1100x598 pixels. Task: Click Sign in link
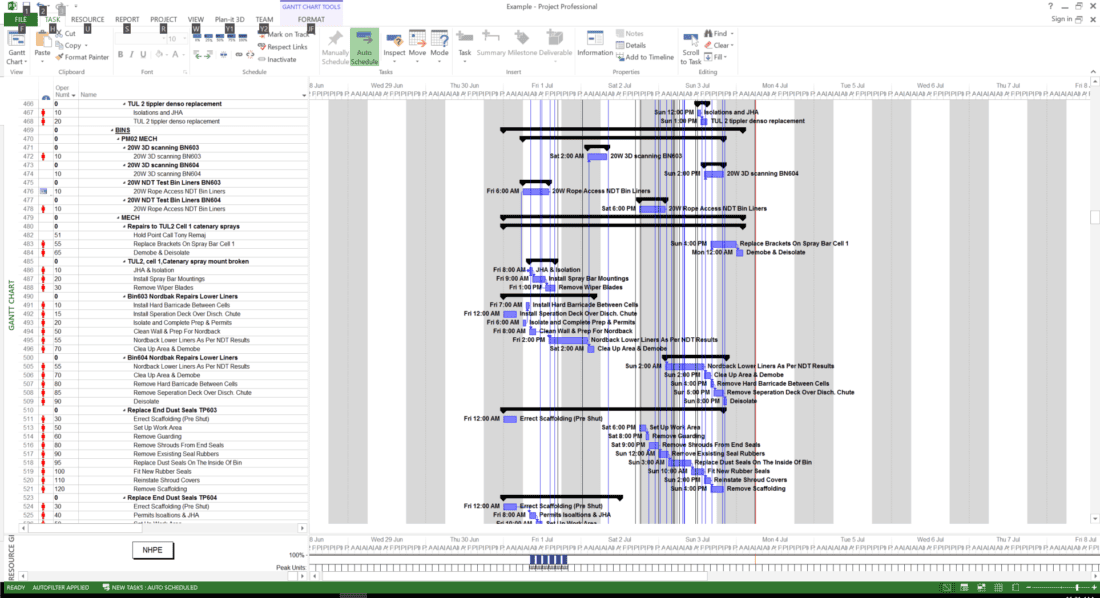1061,19
